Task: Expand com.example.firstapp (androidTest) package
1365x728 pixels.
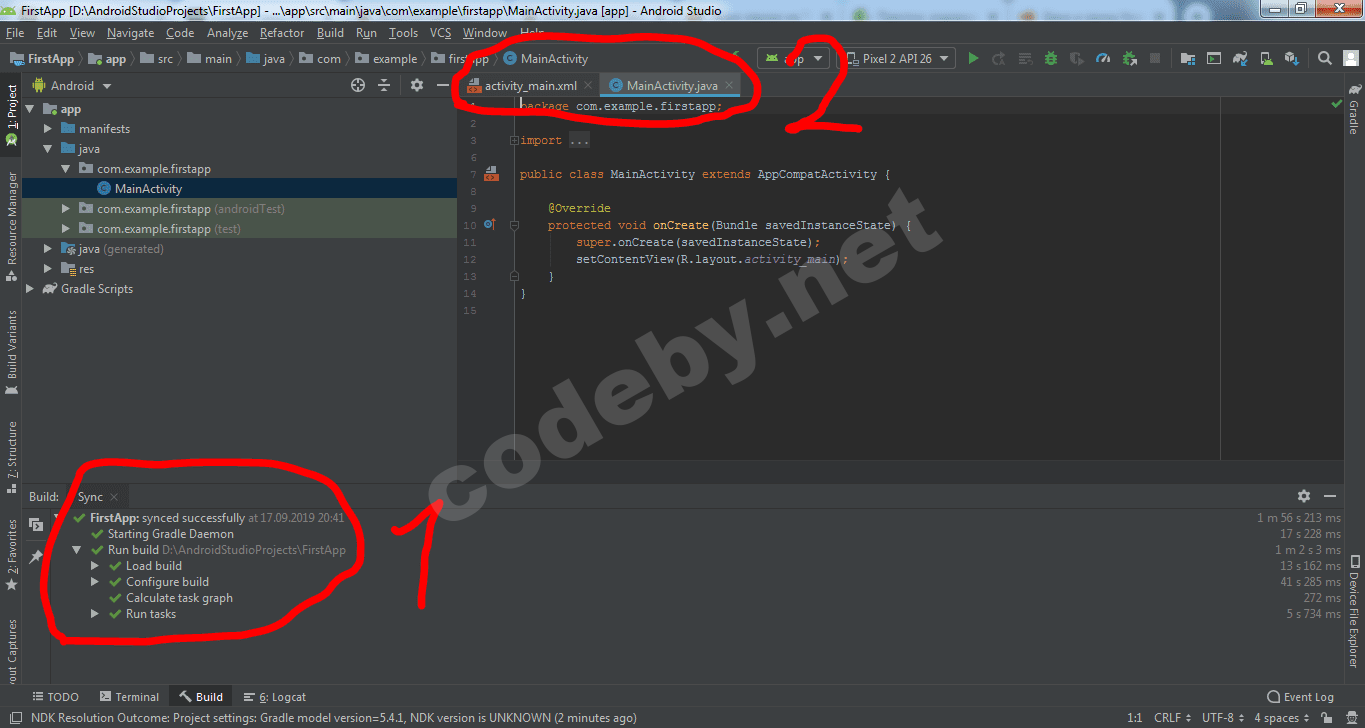Action: point(66,209)
